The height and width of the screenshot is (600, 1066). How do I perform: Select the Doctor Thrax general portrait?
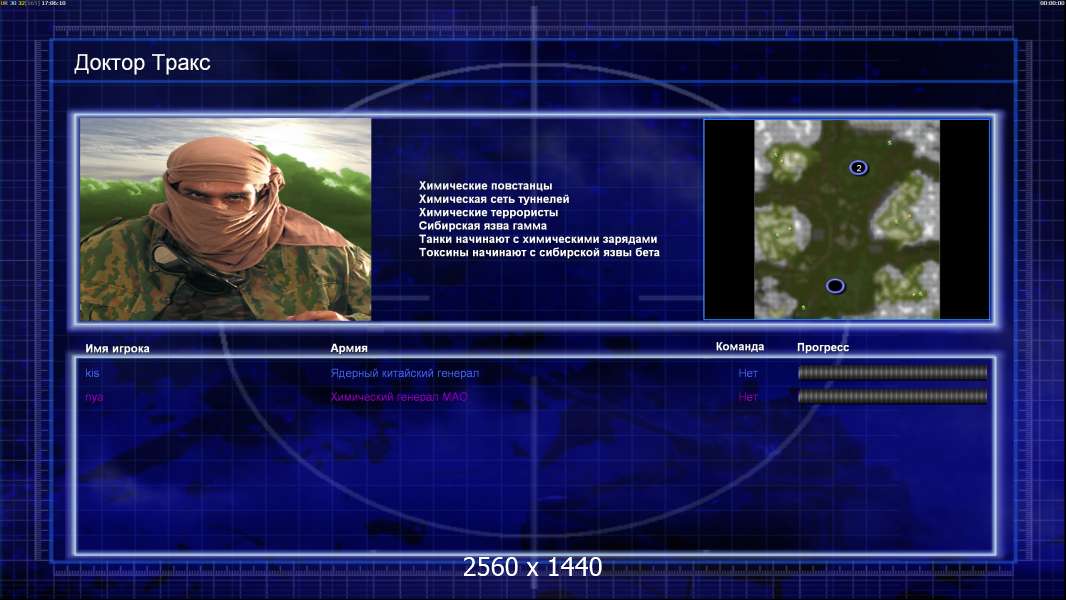[x=226, y=219]
